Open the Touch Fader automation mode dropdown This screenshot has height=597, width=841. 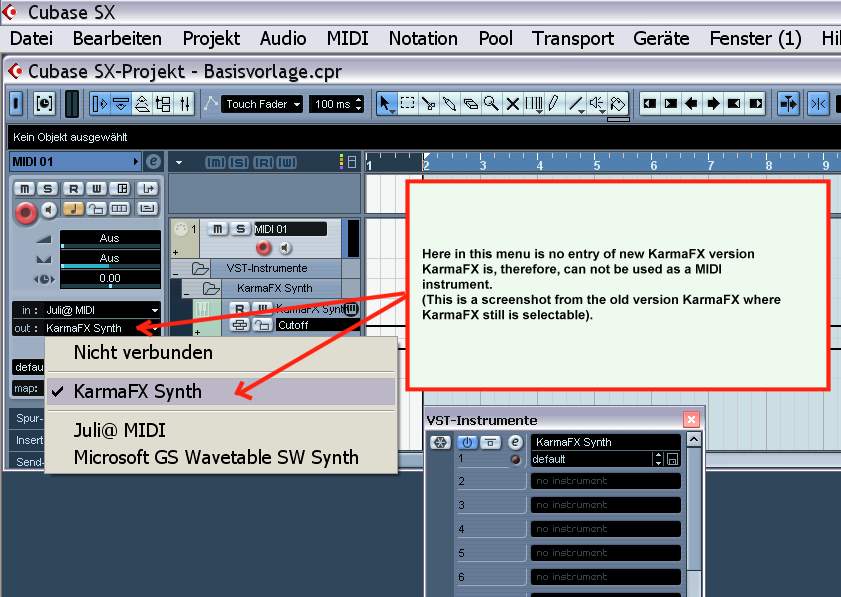[262, 104]
